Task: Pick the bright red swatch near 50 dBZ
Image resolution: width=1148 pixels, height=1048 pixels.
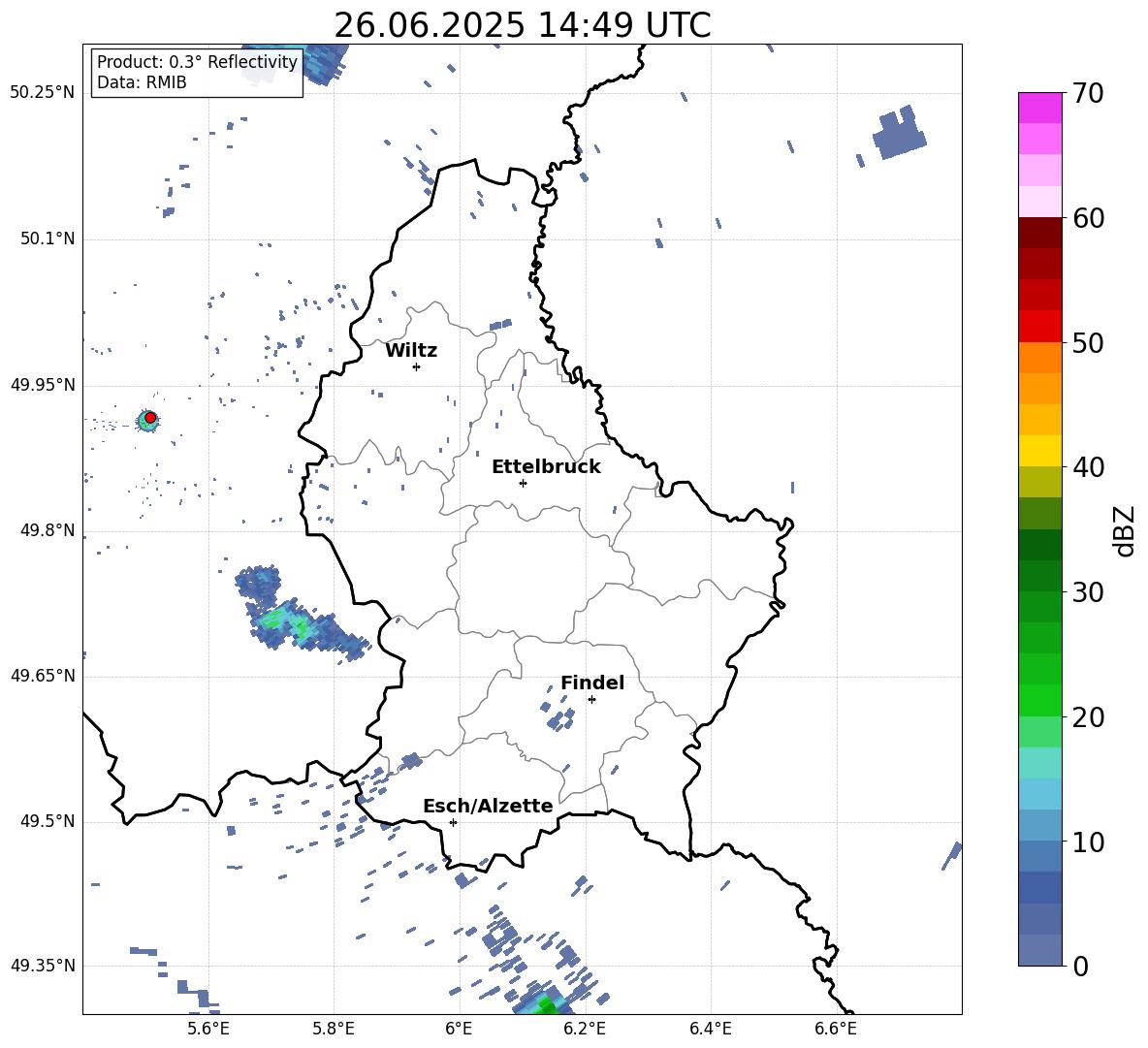Action: (x=1039, y=327)
